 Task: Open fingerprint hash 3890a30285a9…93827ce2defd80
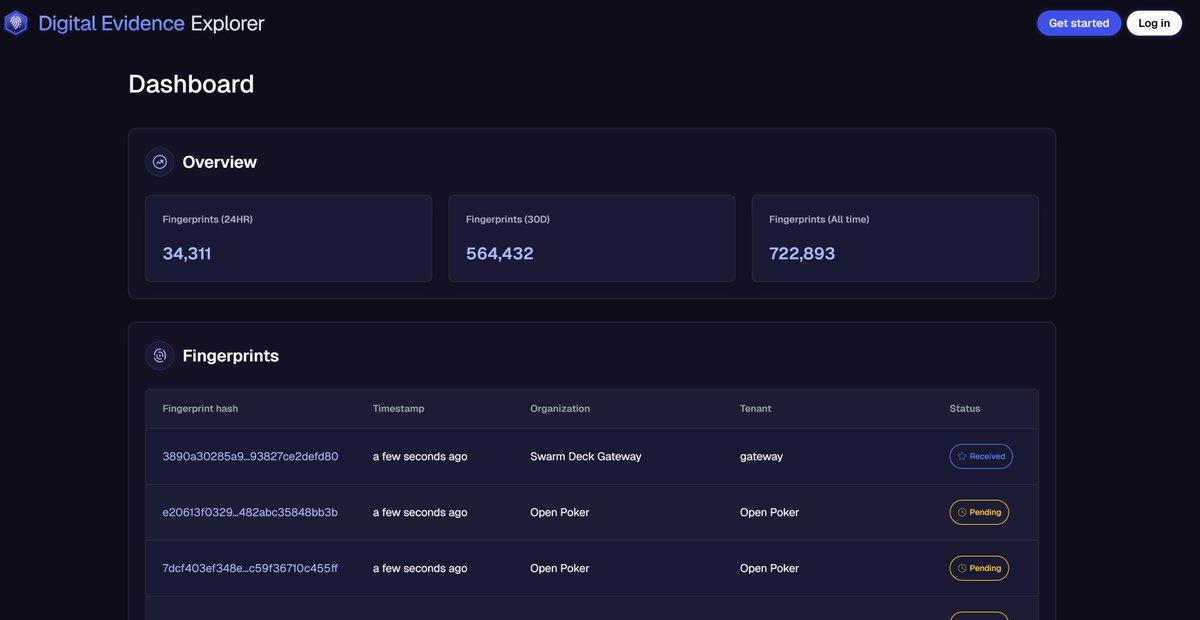click(x=250, y=456)
